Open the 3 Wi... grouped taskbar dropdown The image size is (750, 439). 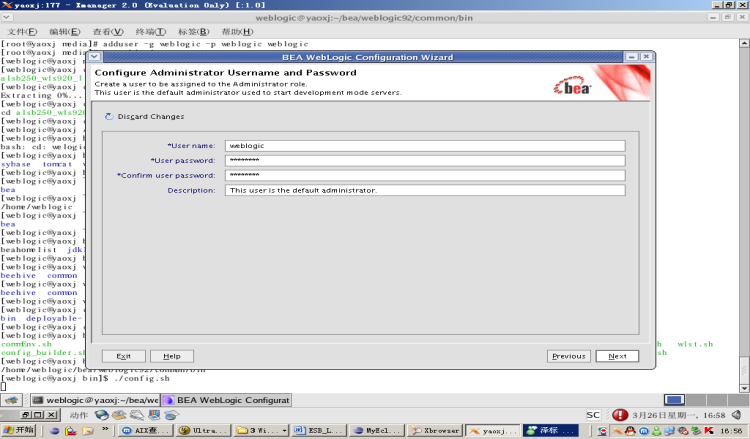(x=262, y=430)
